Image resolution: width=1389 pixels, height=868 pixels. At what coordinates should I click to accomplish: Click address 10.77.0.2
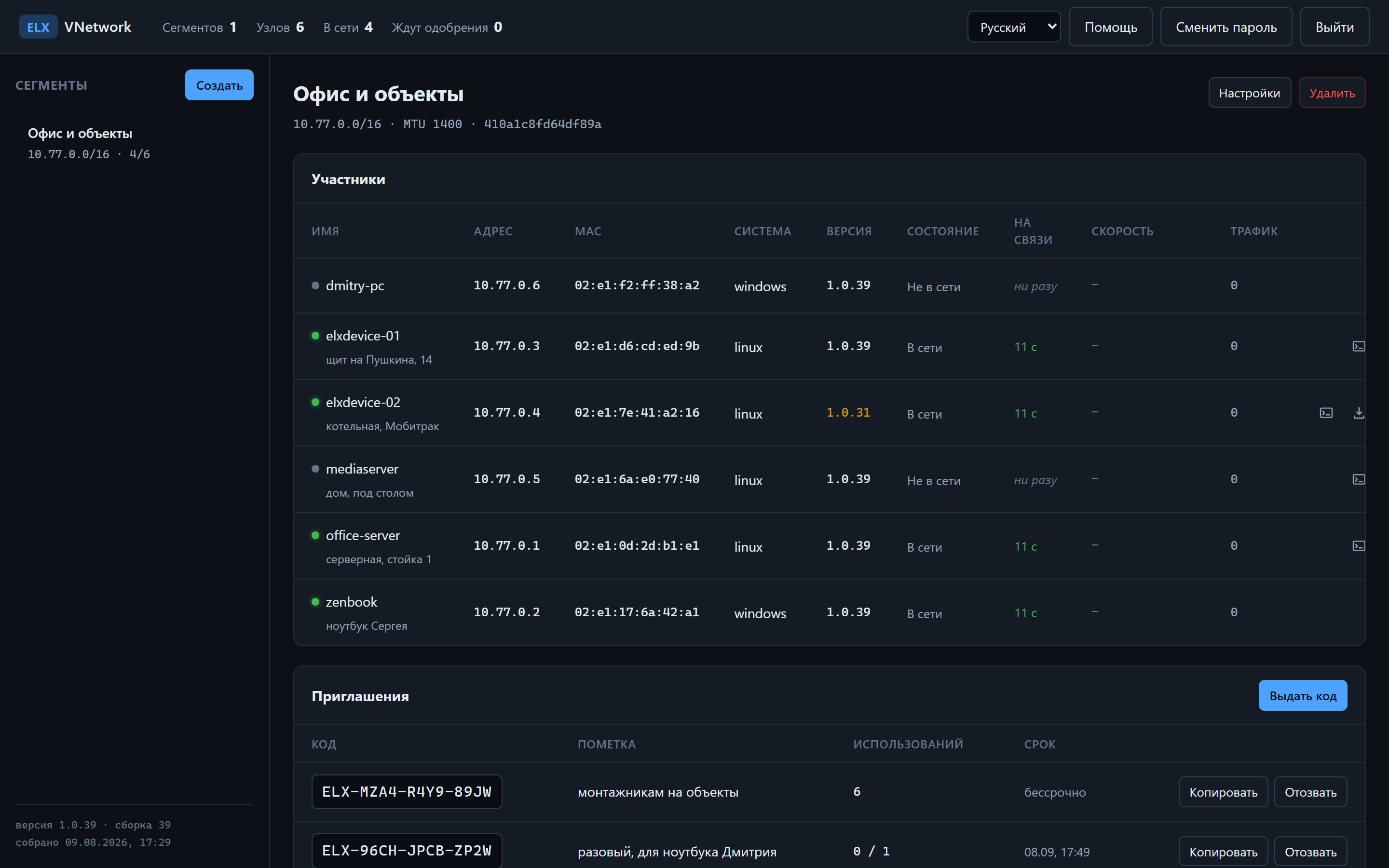tap(506, 612)
